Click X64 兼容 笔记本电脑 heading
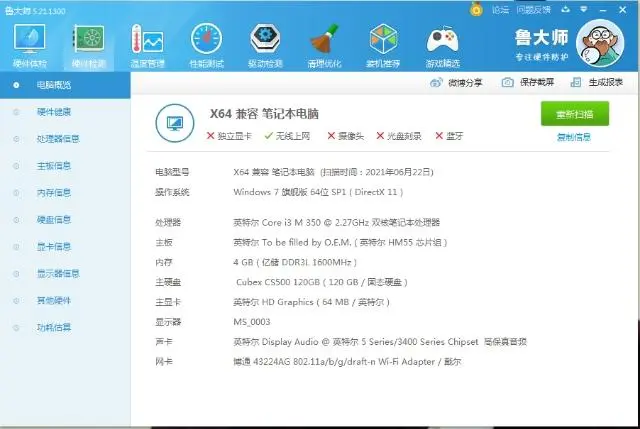This screenshot has height=429, width=640. pos(264,114)
